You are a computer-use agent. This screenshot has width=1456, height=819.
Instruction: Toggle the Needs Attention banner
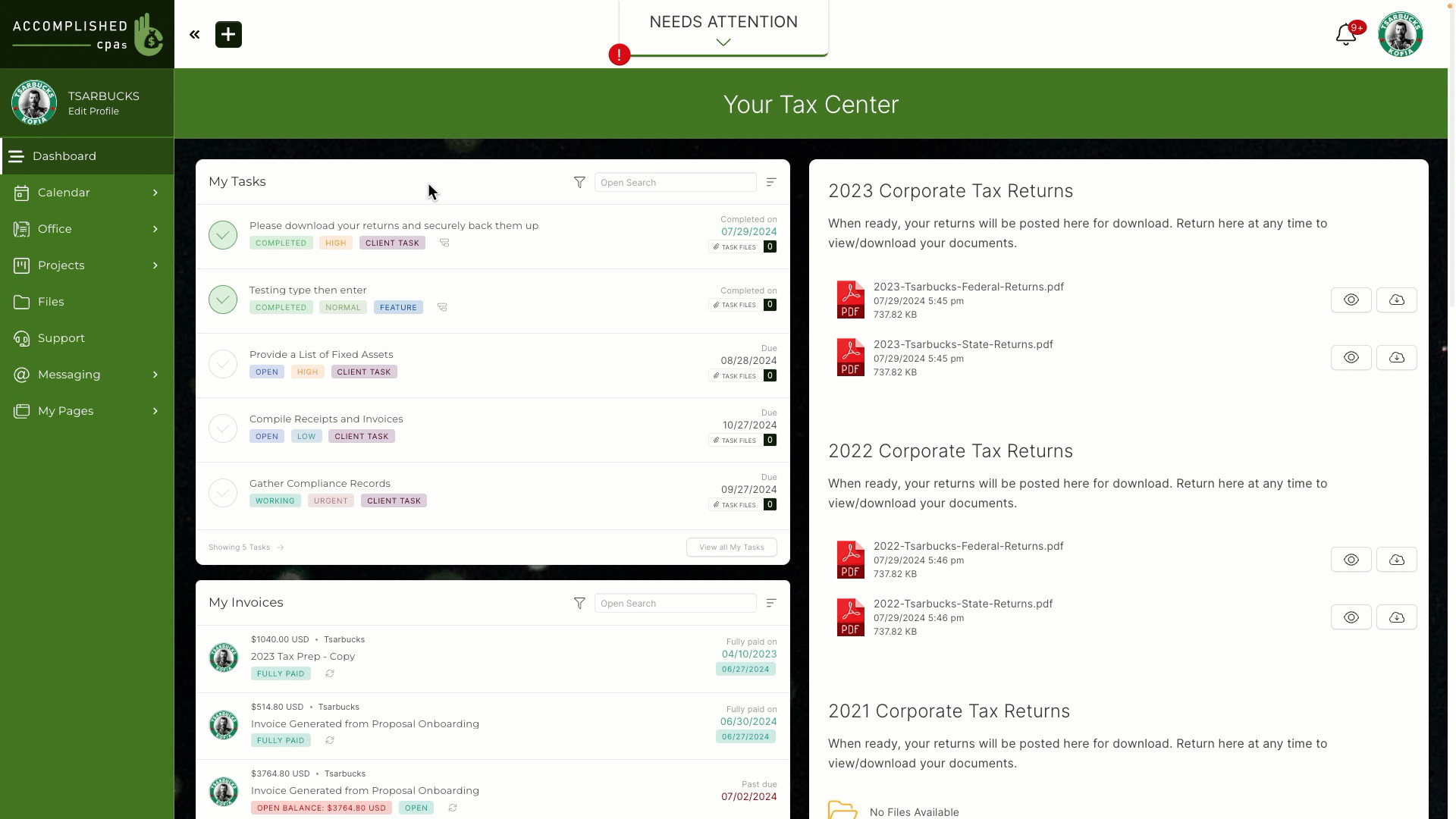click(723, 42)
